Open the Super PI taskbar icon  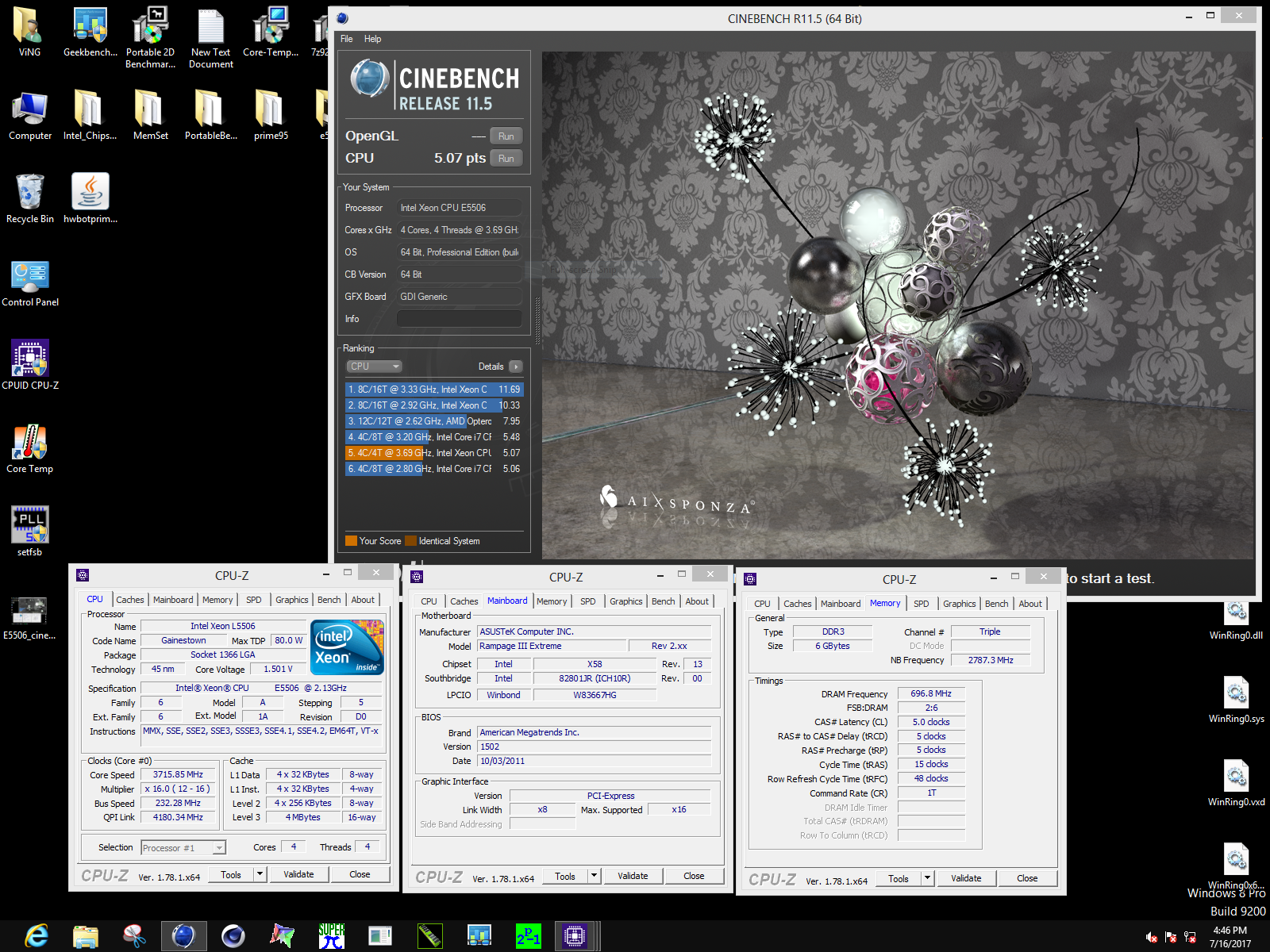332,936
